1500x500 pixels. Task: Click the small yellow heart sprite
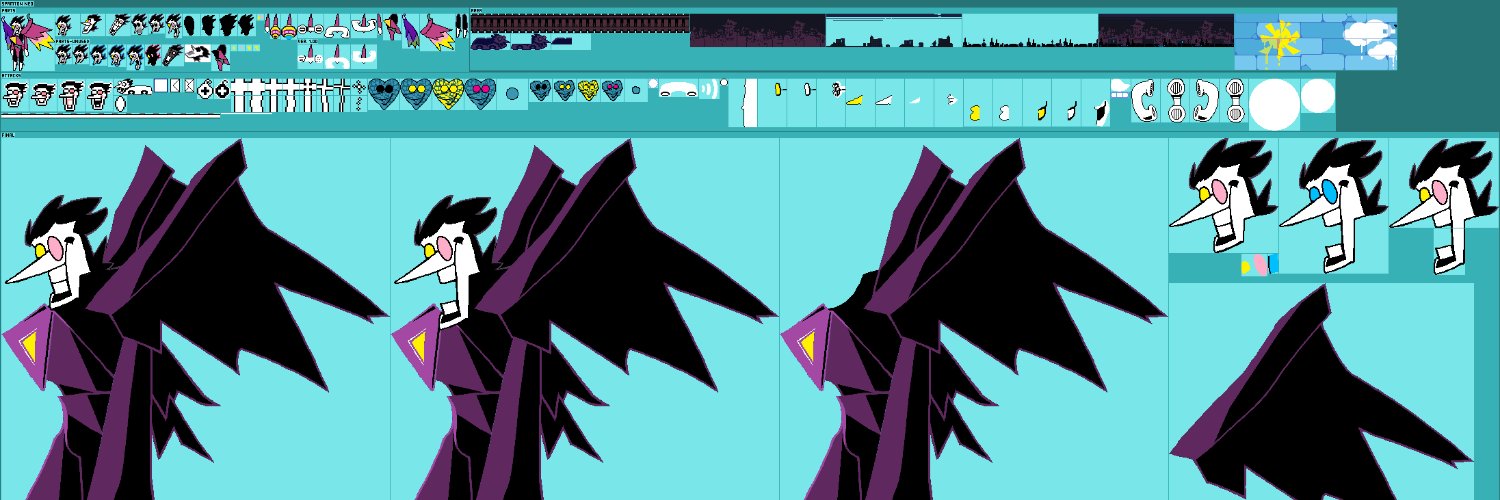(x=588, y=90)
